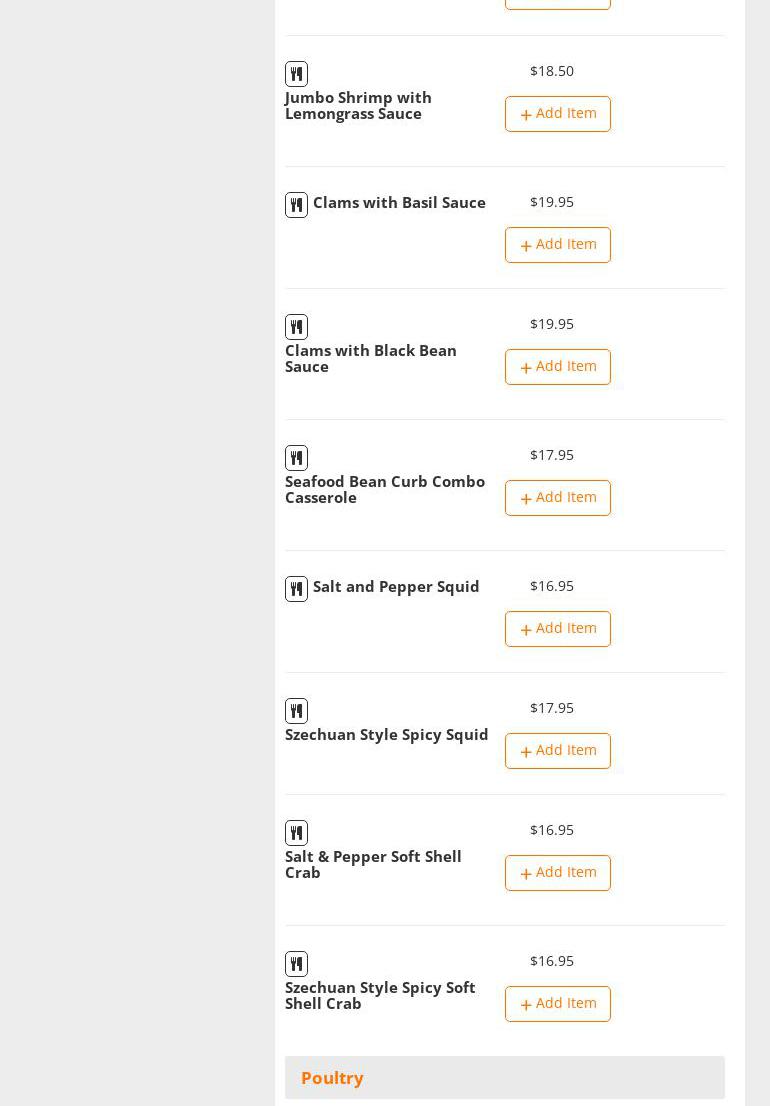This screenshot has height=1106, width=770.
Task: Add Jumbo Shrimp with Lemongrass Sauce to order
Action: (x=557, y=114)
